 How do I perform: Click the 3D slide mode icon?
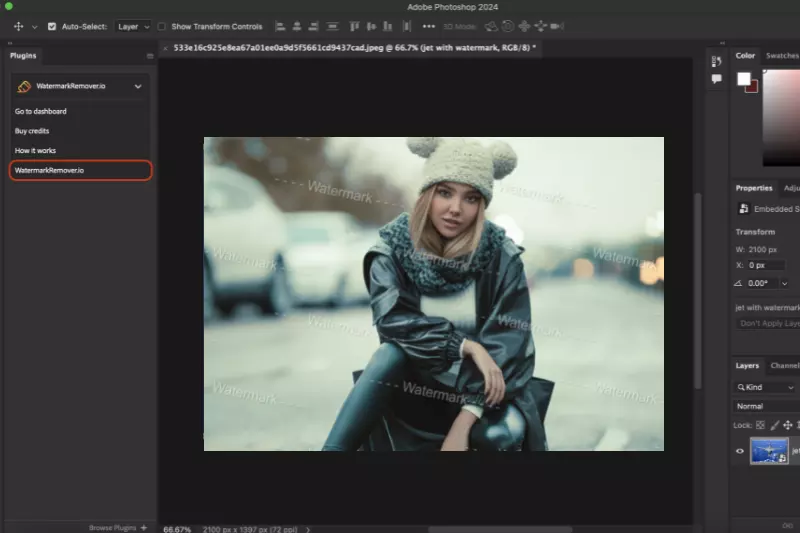point(540,27)
